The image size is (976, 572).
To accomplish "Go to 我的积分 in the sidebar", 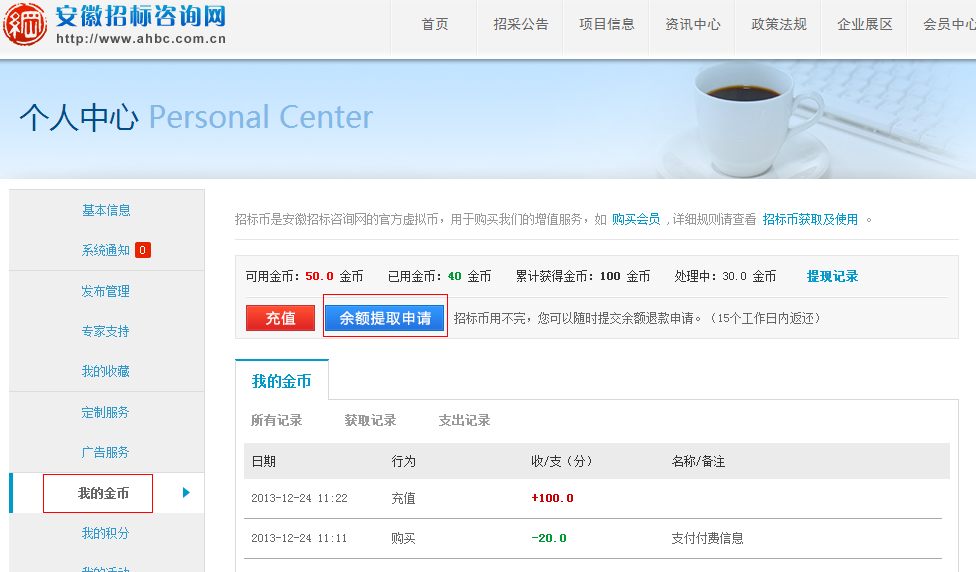I will pos(106,533).
